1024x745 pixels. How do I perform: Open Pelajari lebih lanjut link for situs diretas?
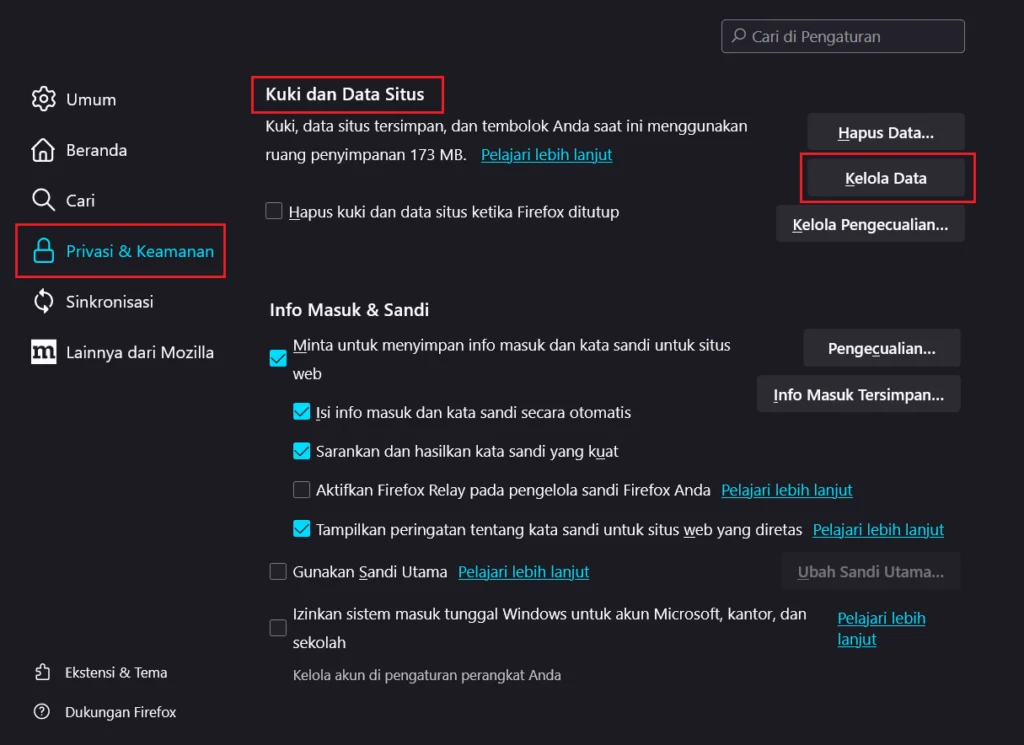coord(878,530)
